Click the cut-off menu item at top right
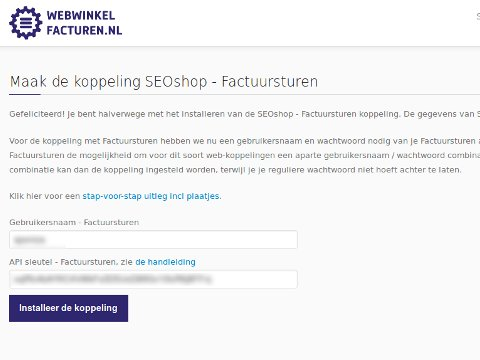Screen dimensions: 480x360 [478, 17]
